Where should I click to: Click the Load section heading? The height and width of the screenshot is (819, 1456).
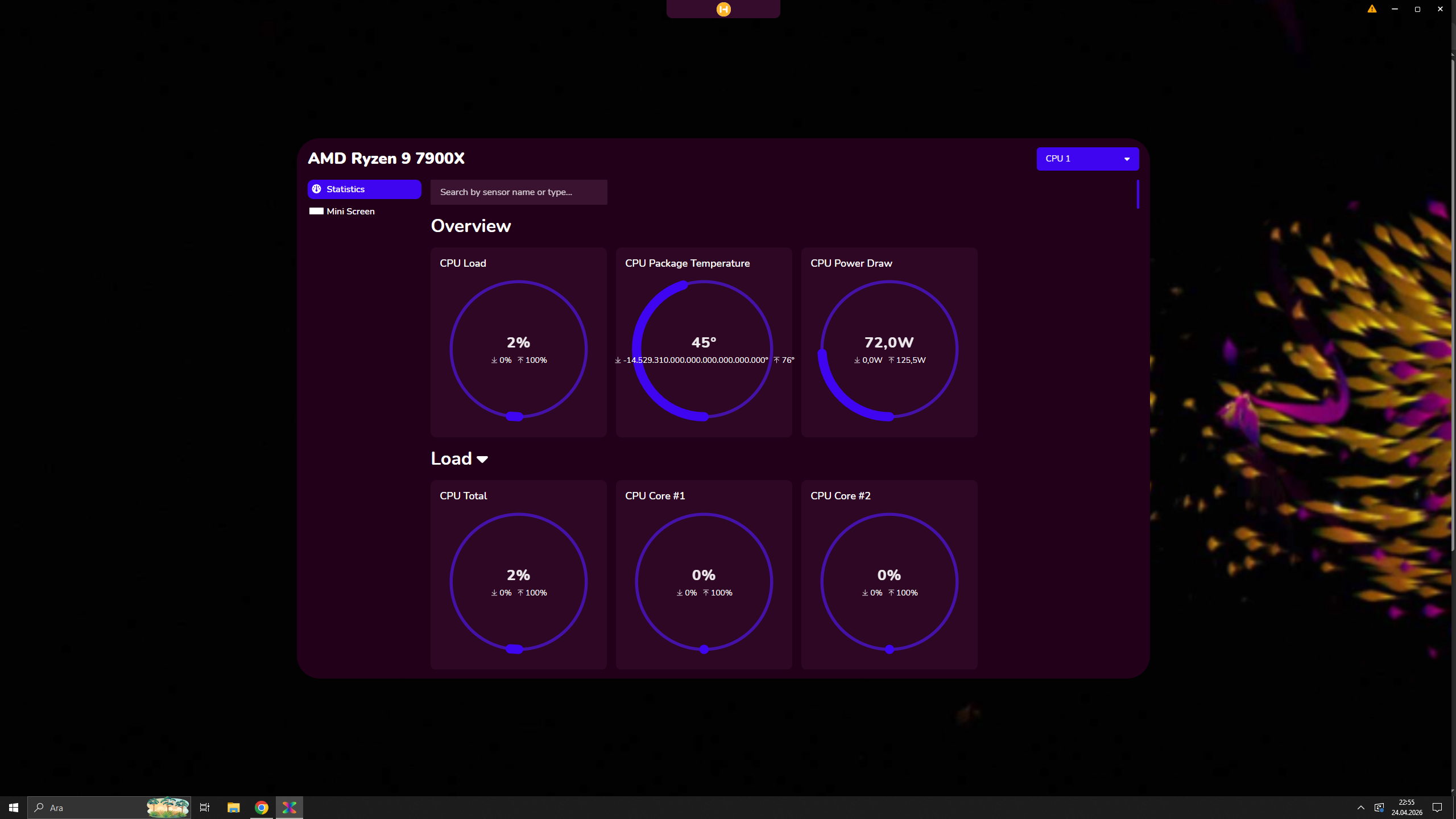(452, 458)
